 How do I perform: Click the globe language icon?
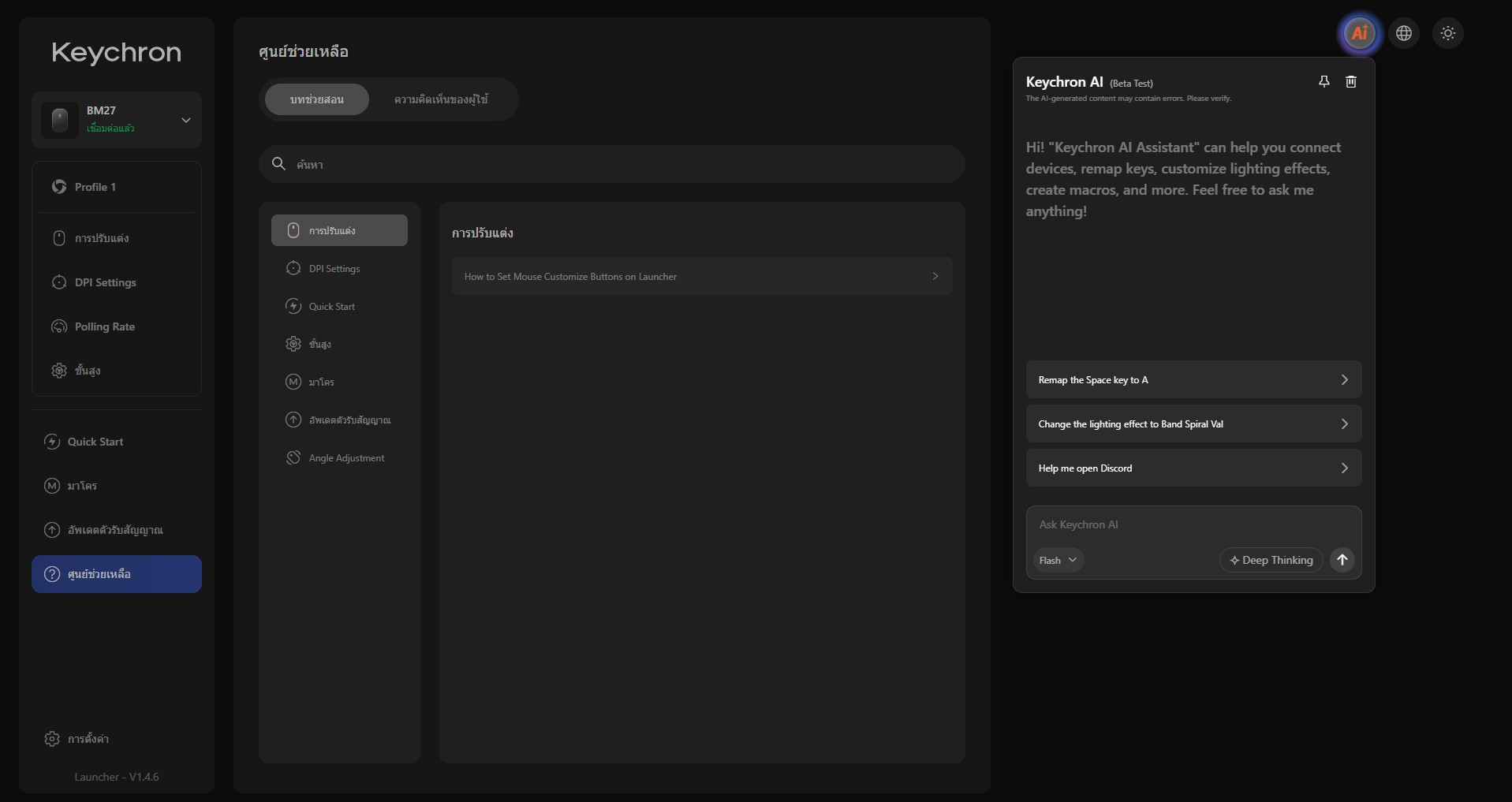1404,33
